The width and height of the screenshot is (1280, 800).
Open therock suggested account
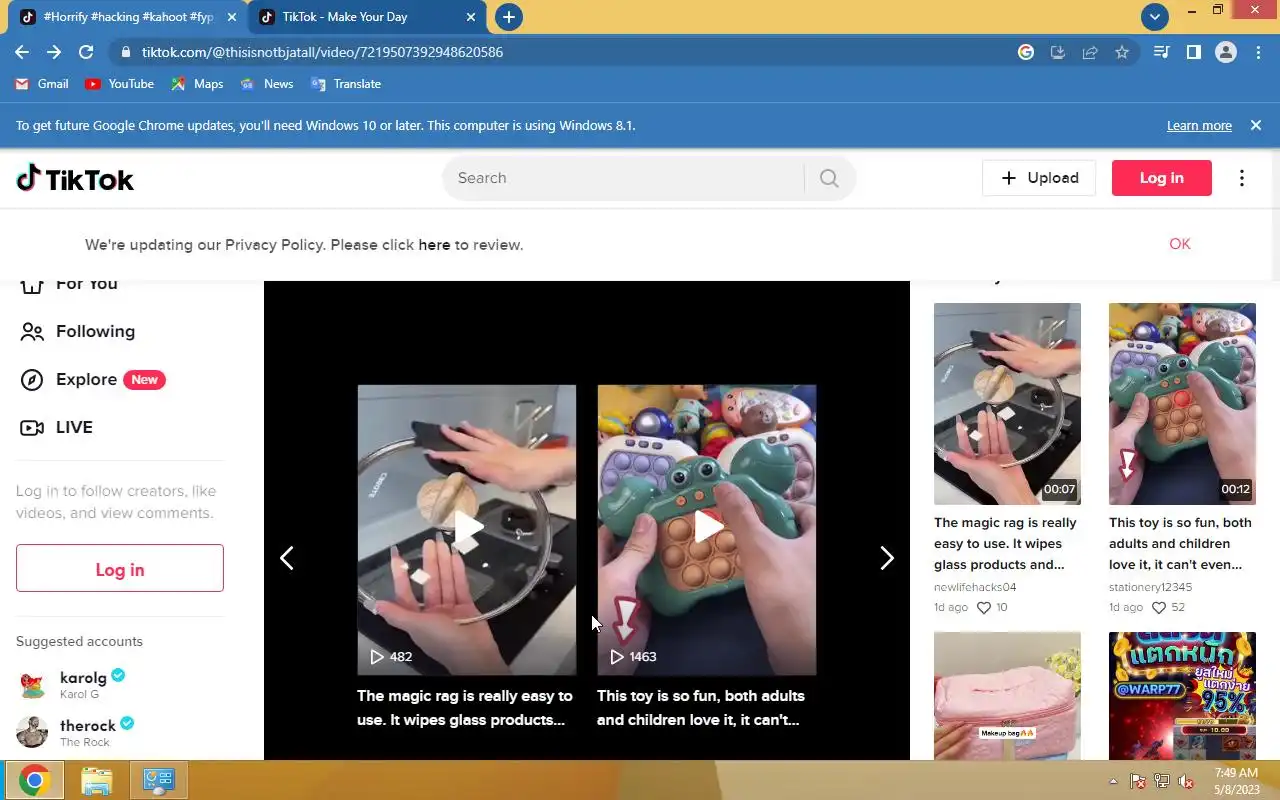tap(75, 732)
